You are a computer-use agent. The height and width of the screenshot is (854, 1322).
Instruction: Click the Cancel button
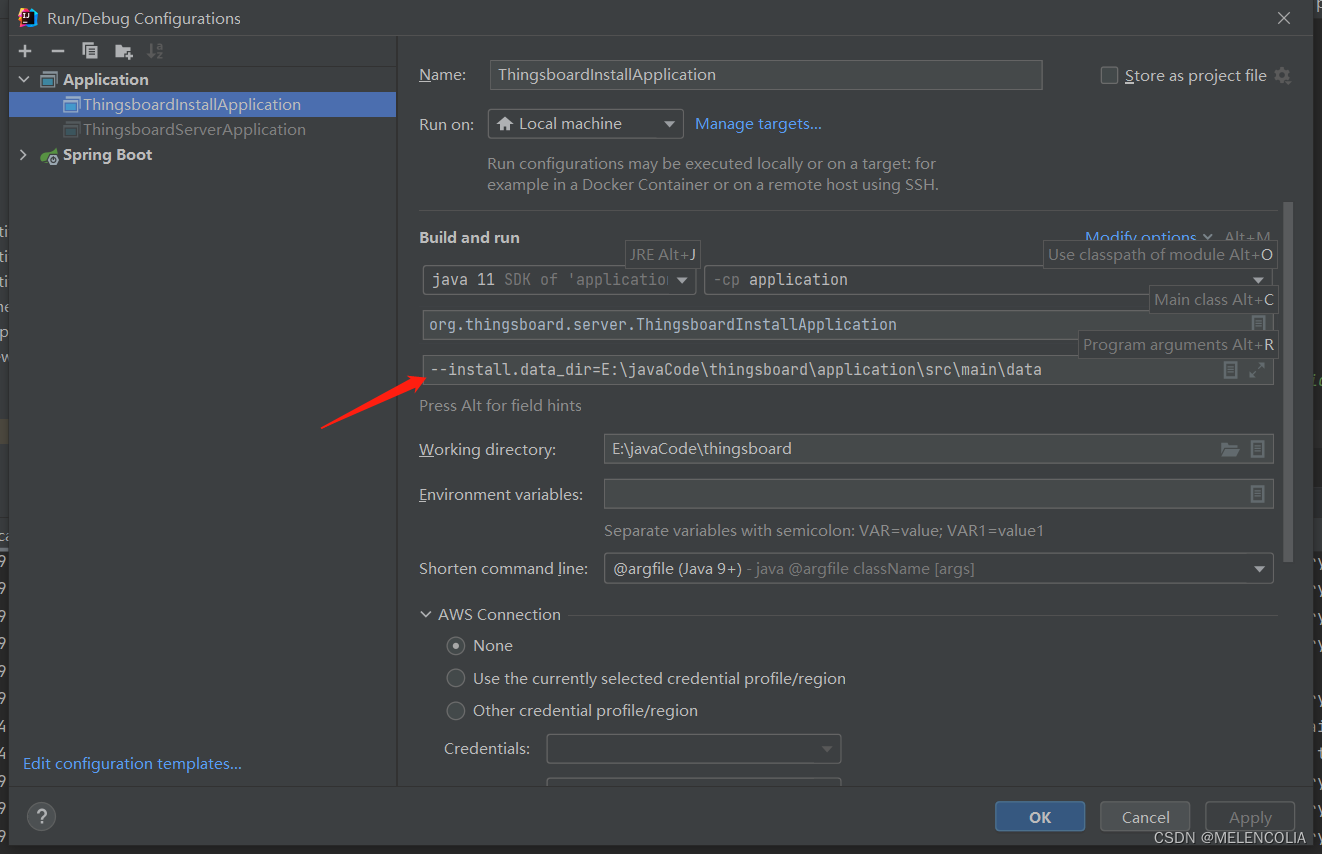click(1145, 817)
